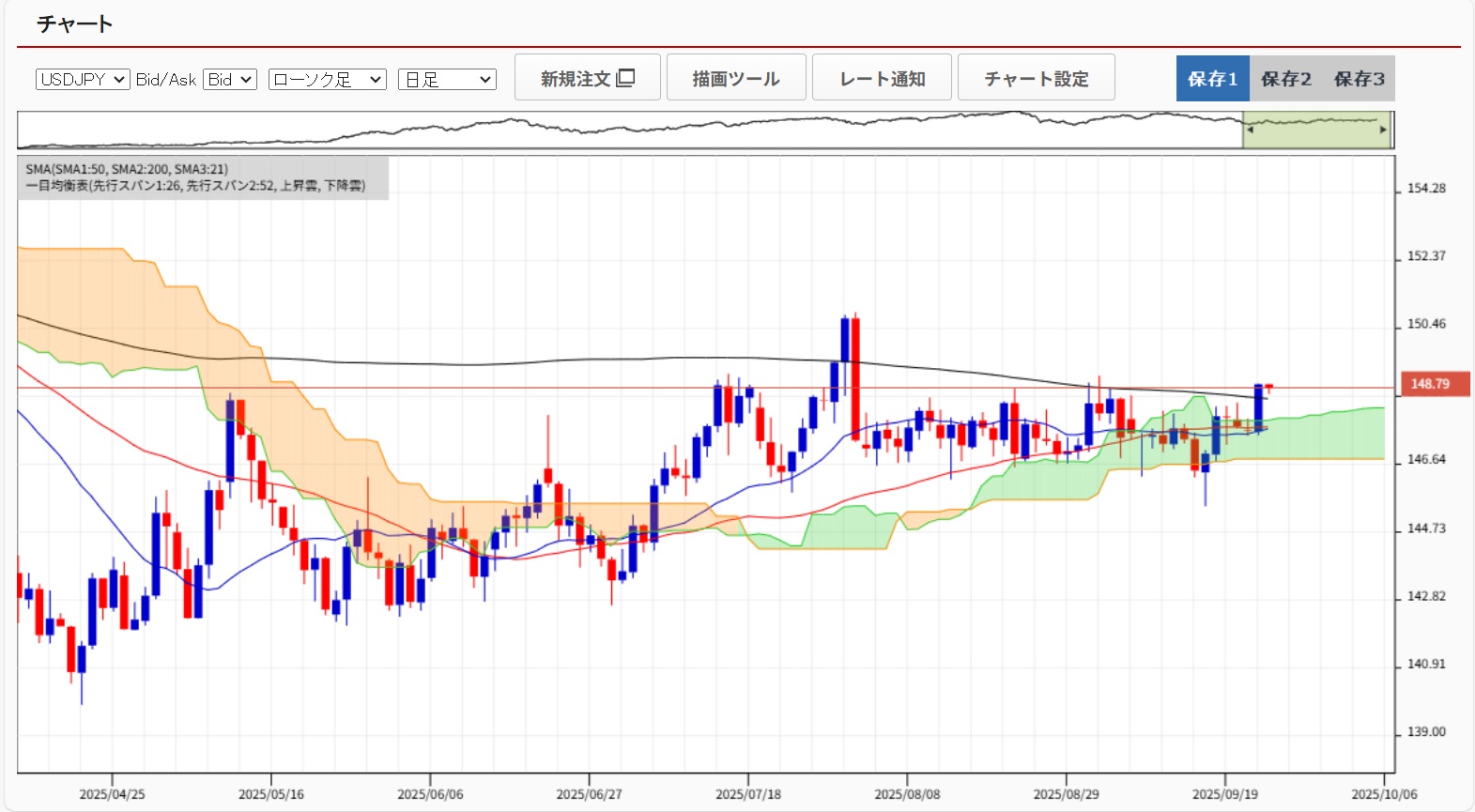This screenshot has width=1475, height=812.
Task: Open the ローソク足 chart type dropdown
Action: click(328, 80)
